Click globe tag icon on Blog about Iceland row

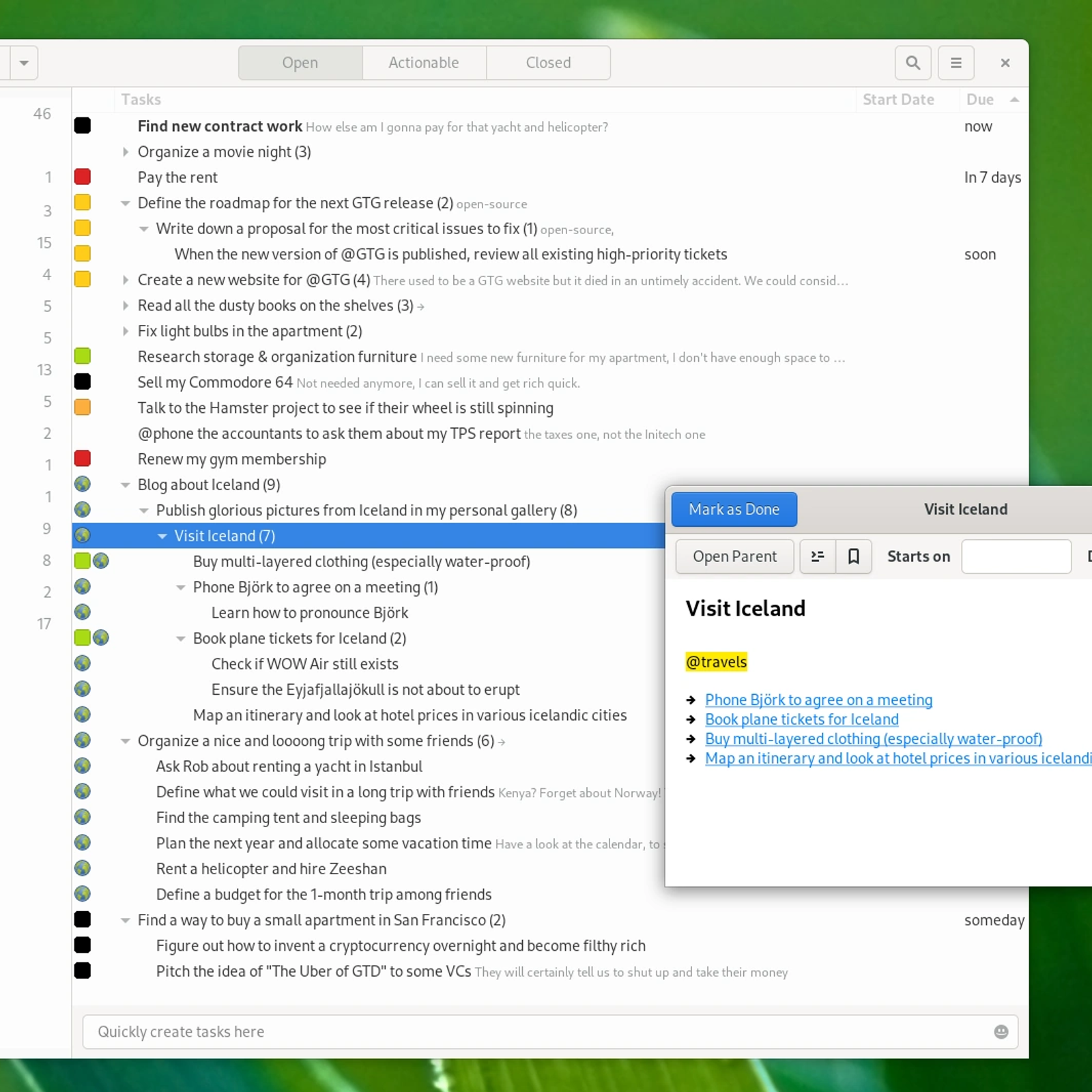83,484
